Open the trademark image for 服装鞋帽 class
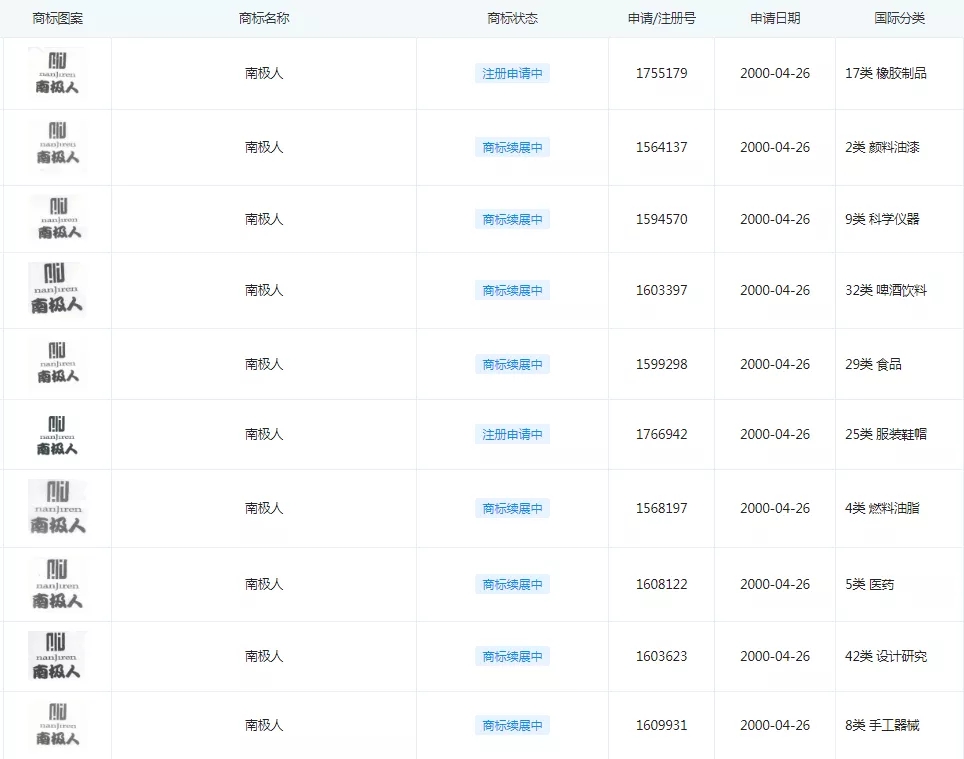 point(57,435)
